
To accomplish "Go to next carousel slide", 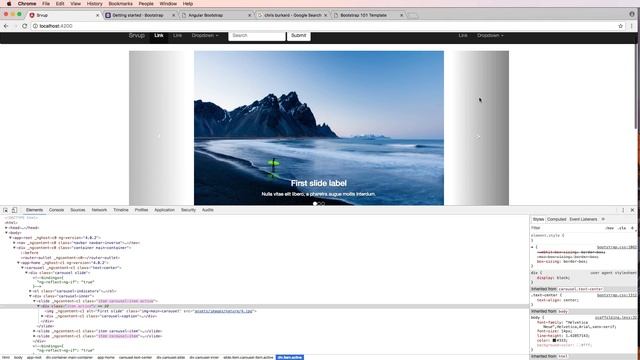I will pyautogui.click(x=477, y=137).
